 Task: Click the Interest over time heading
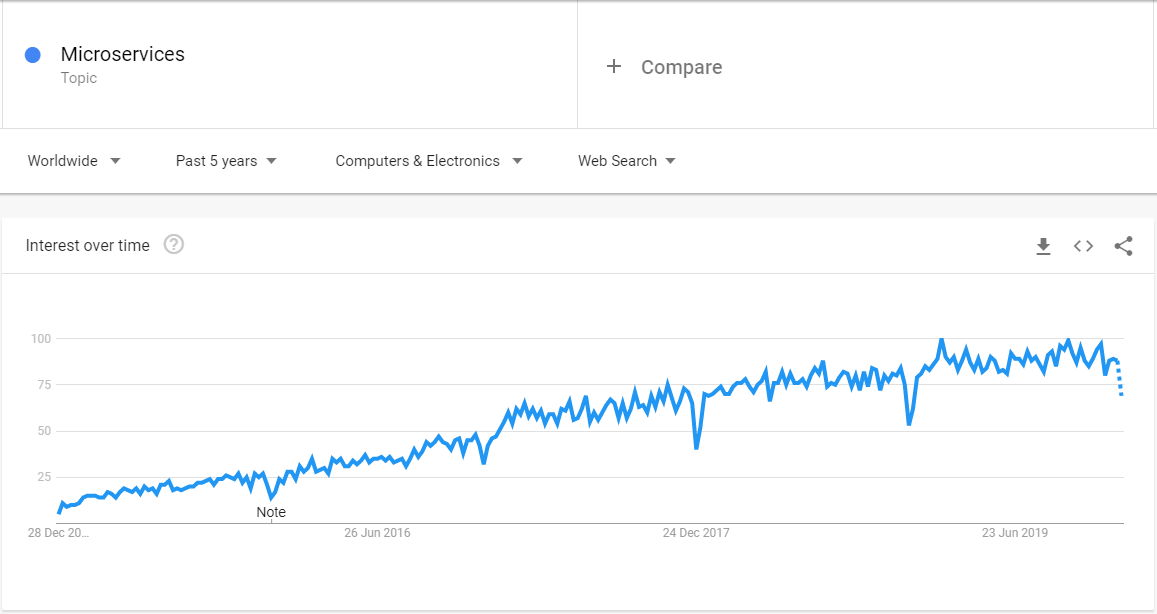(x=88, y=246)
